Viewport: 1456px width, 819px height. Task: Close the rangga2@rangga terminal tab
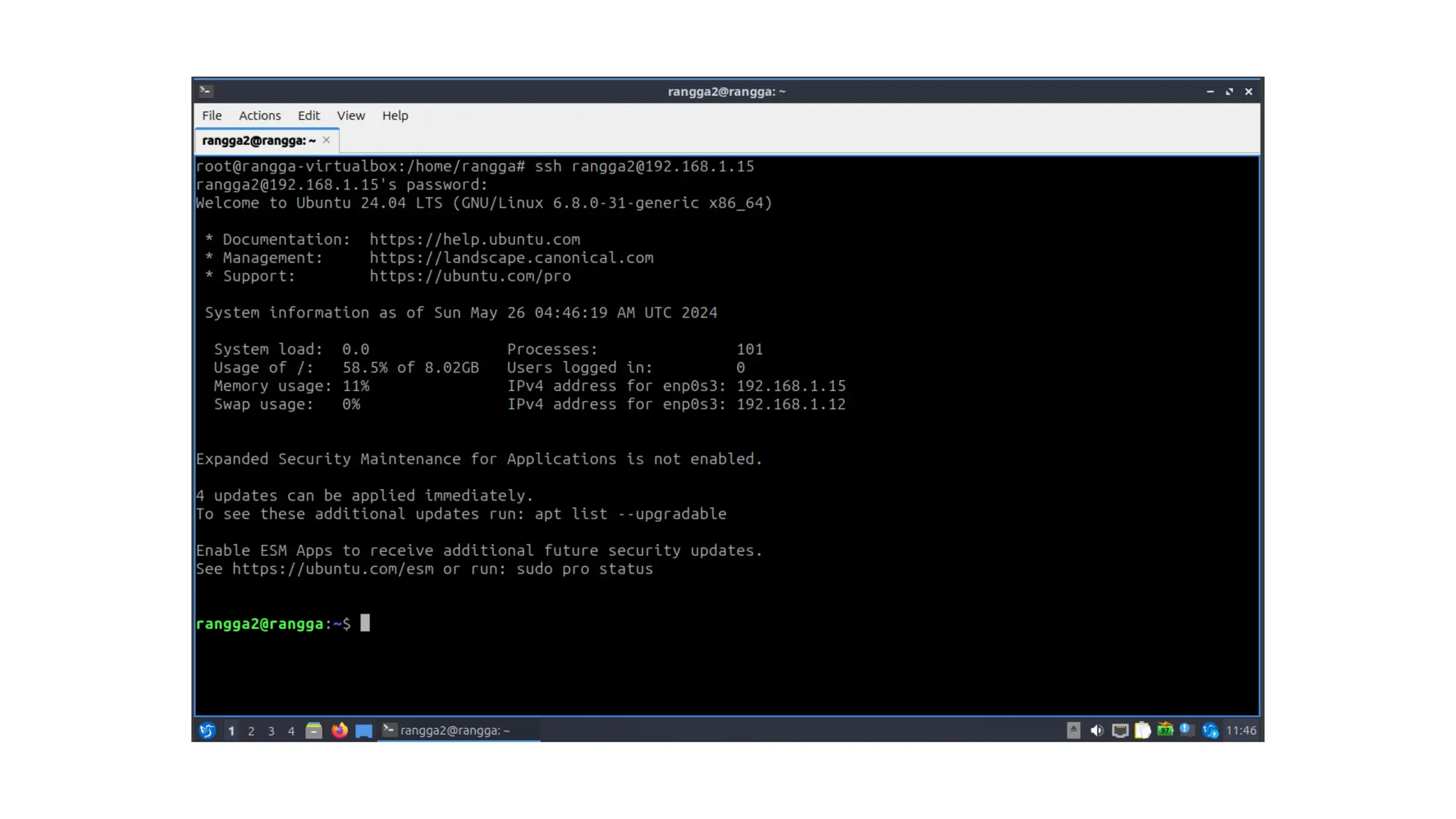click(326, 140)
